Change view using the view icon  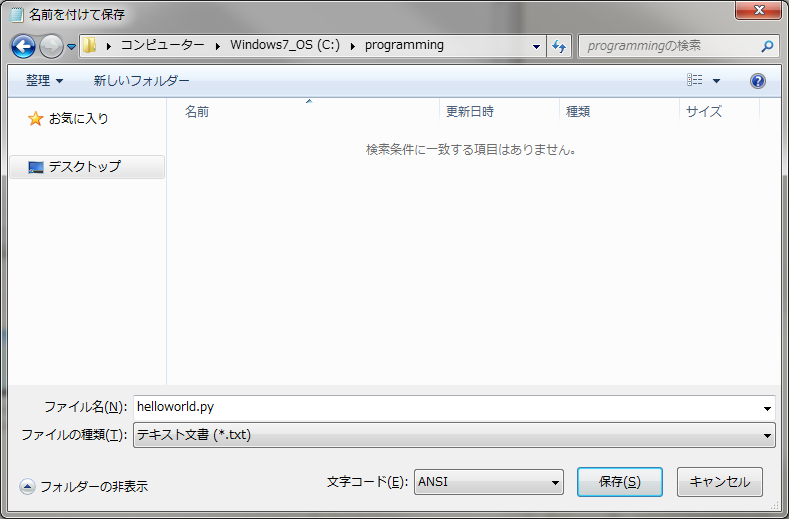tap(694, 80)
